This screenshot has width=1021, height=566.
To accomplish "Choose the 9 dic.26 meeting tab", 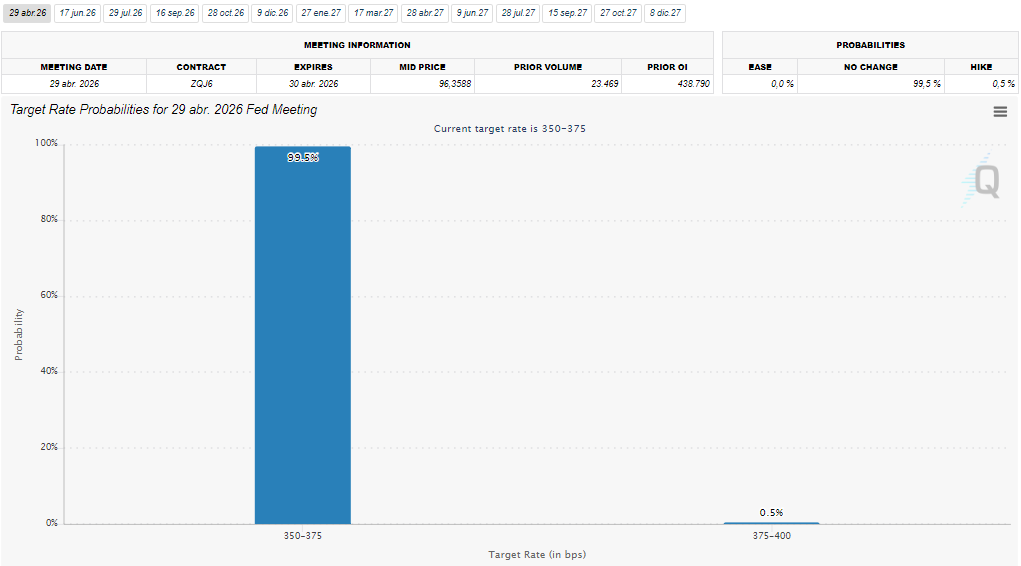I will point(273,13).
